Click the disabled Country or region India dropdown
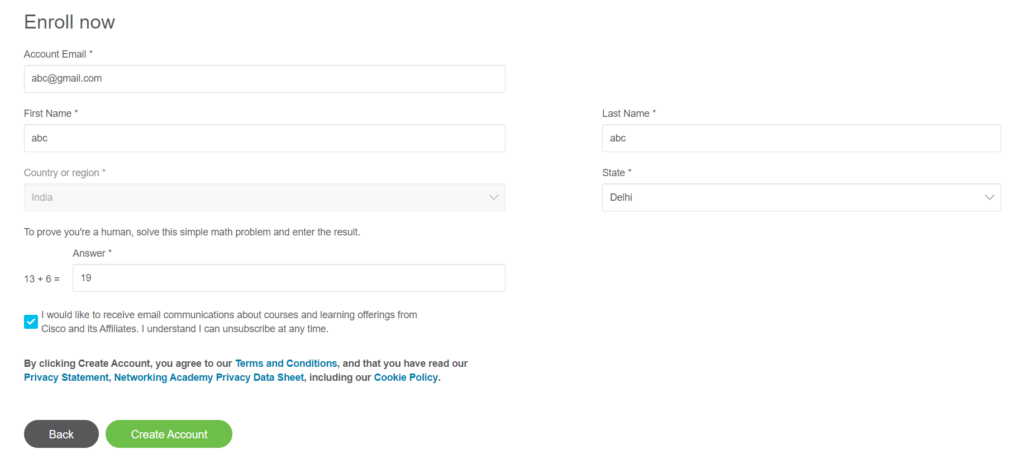 264,197
